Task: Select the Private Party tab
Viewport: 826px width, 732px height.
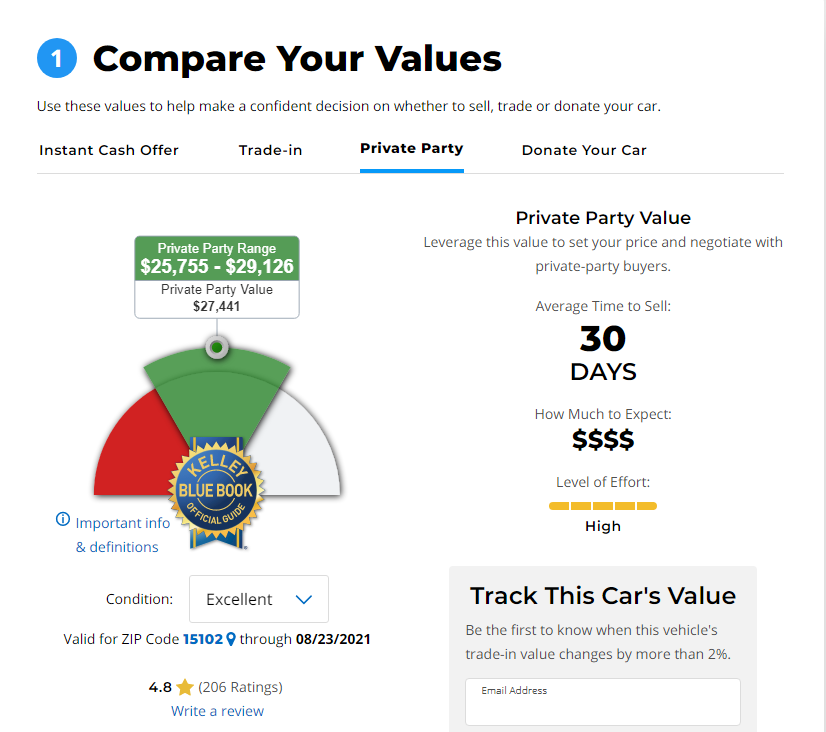Action: click(411, 148)
